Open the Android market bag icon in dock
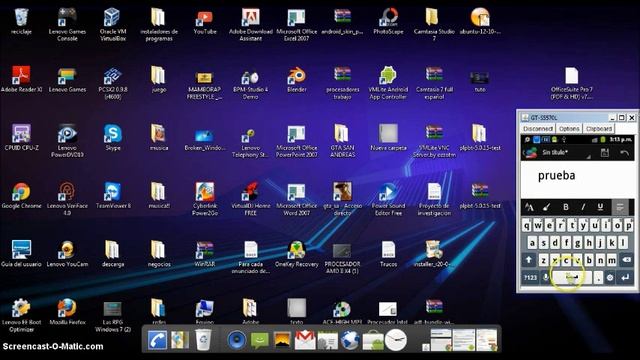Image resolution: width=640 pixels, height=360 pixels. 373,341
